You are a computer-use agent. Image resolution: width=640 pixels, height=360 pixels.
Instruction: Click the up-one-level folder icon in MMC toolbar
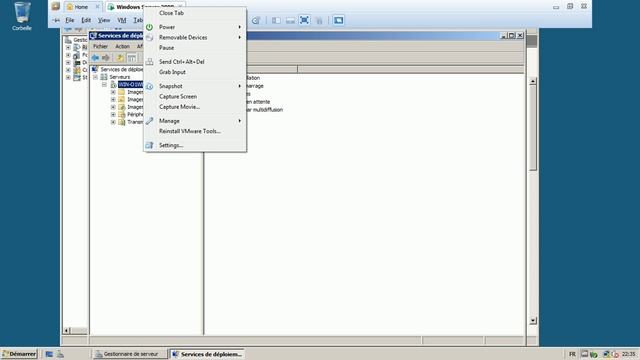[120, 58]
